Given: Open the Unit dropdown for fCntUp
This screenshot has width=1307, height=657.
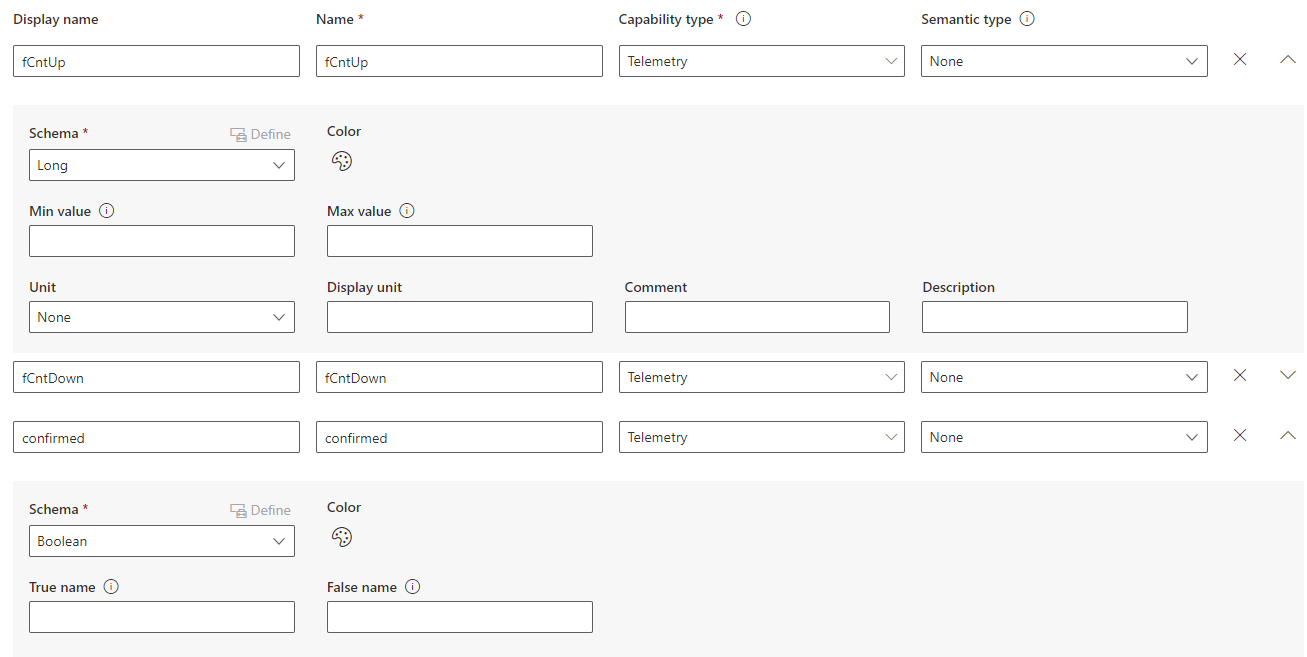Looking at the screenshot, I should 161,316.
